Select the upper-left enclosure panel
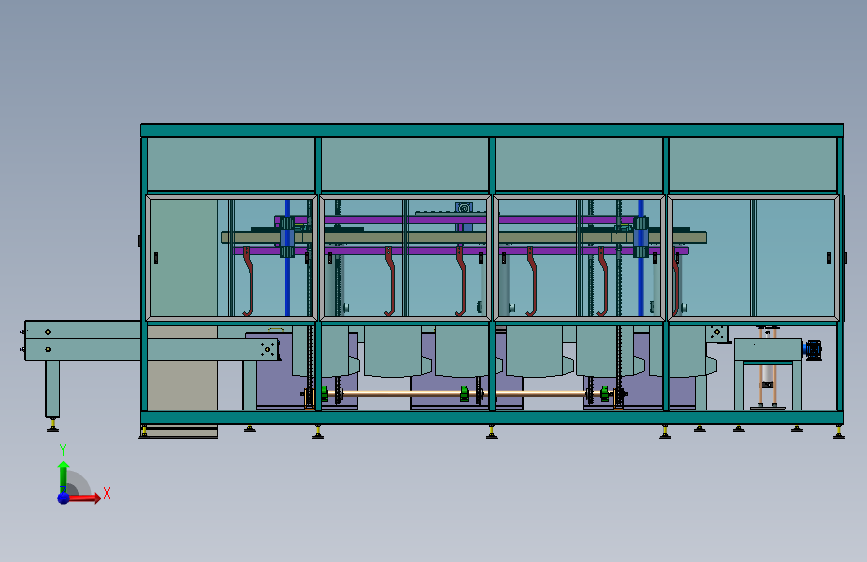Image resolution: width=867 pixels, height=562 pixels. click(x=231, y=164)
